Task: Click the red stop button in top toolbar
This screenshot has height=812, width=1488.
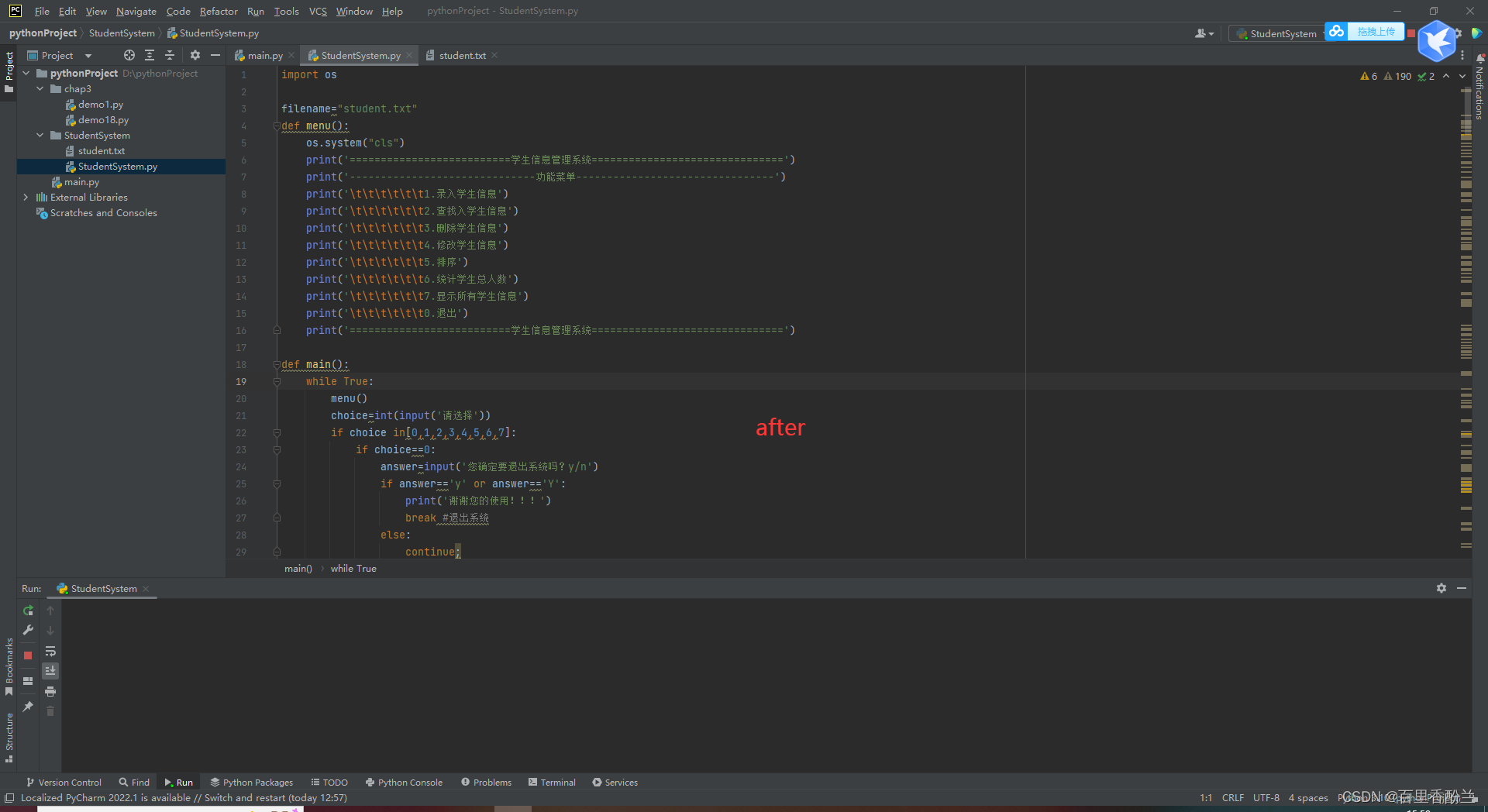Action: (x=1411, y=33)
